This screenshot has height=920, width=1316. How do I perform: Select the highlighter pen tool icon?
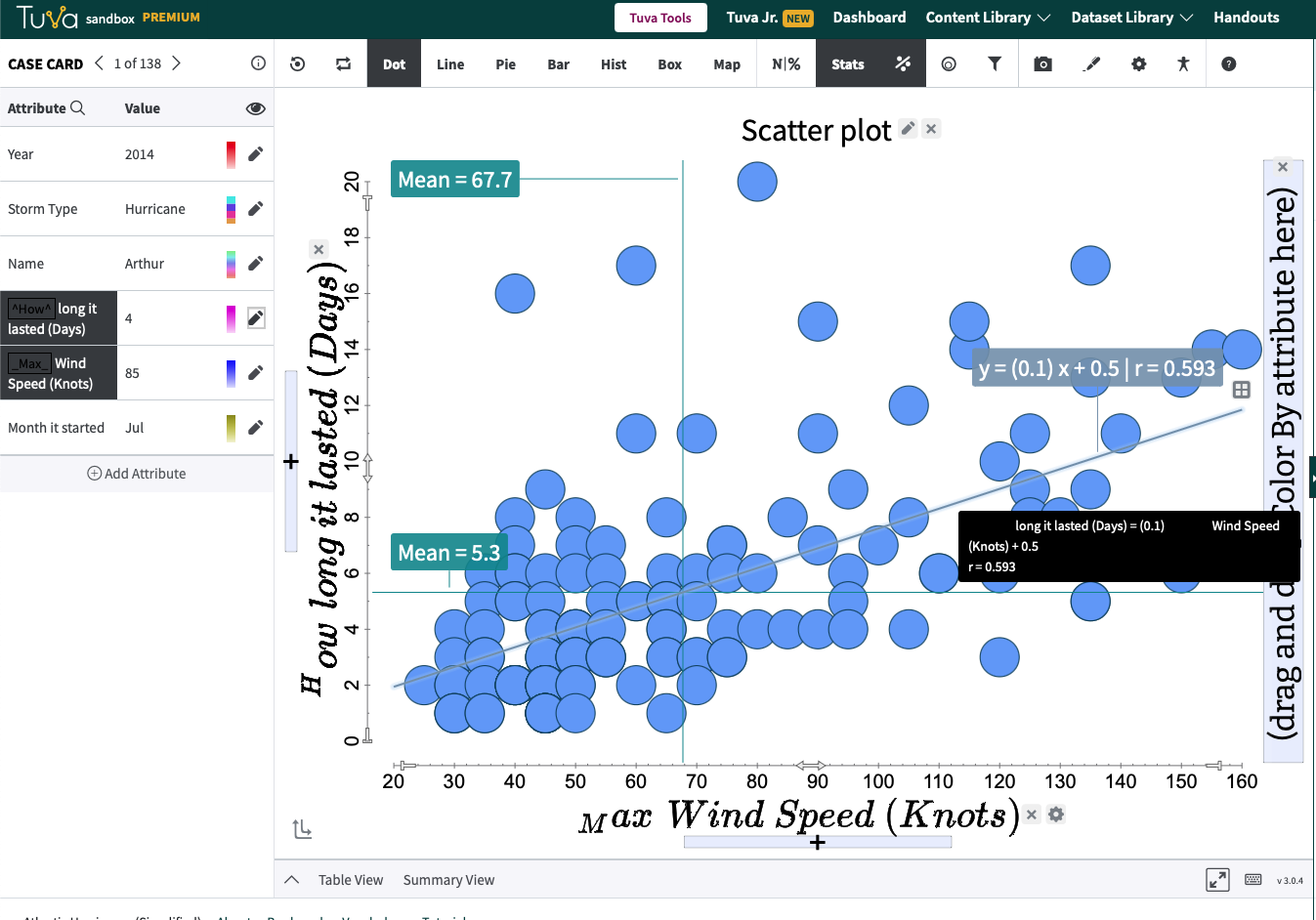(1091, 64)
